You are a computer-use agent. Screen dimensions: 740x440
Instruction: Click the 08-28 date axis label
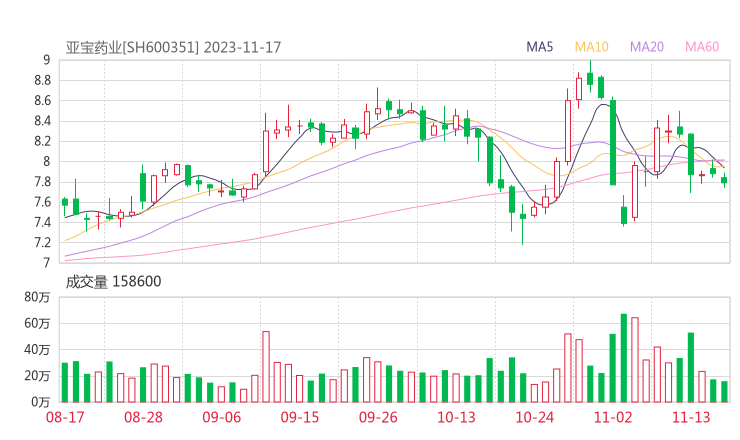click(143, 417)
